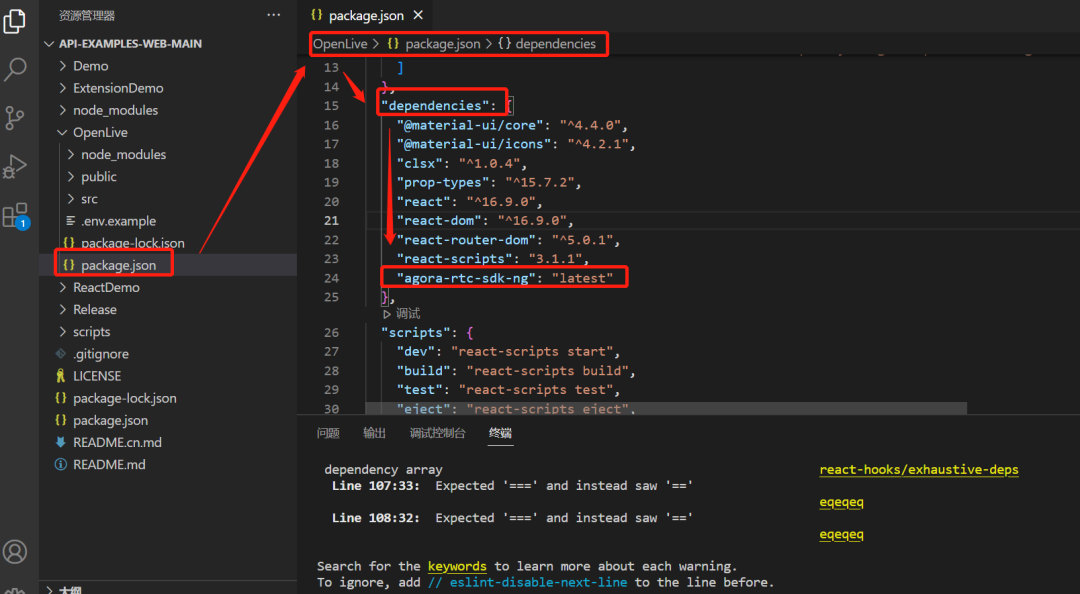Click the "@material-ui/core" dependency line
1080x594 pixels.
(512, 125)
